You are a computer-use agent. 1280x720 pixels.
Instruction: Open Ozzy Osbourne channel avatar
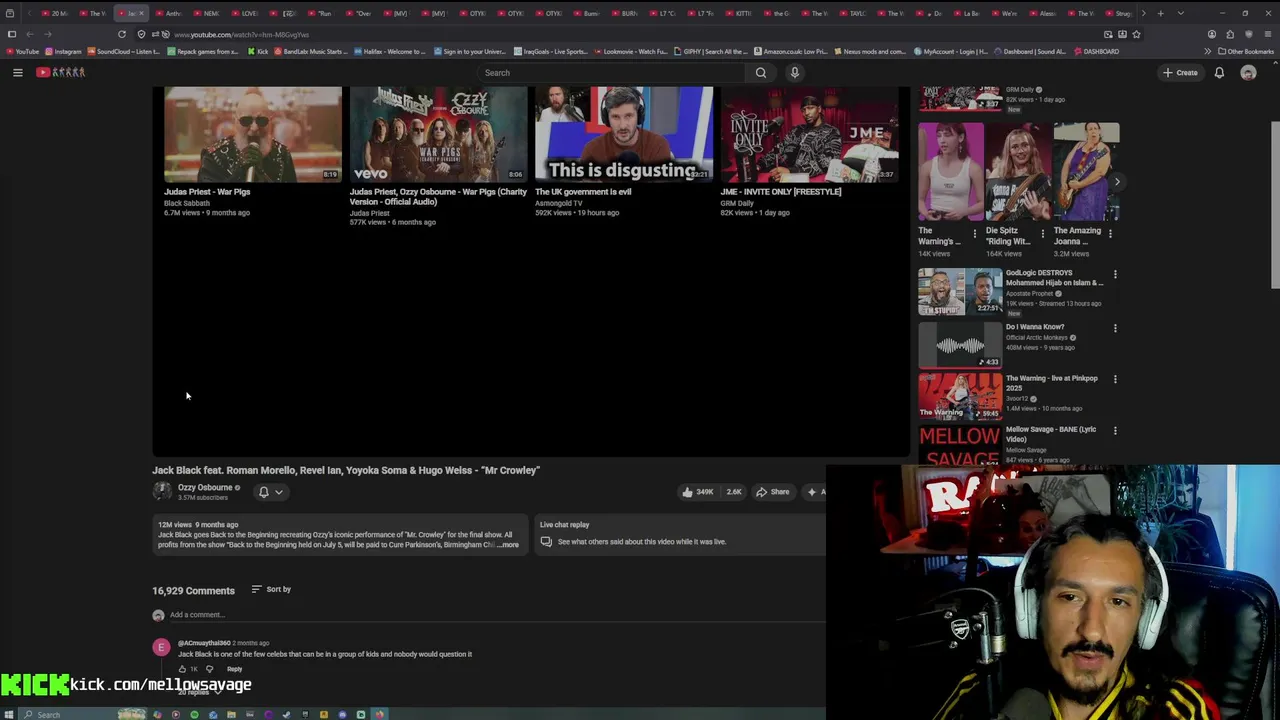(x=161, y=491)
